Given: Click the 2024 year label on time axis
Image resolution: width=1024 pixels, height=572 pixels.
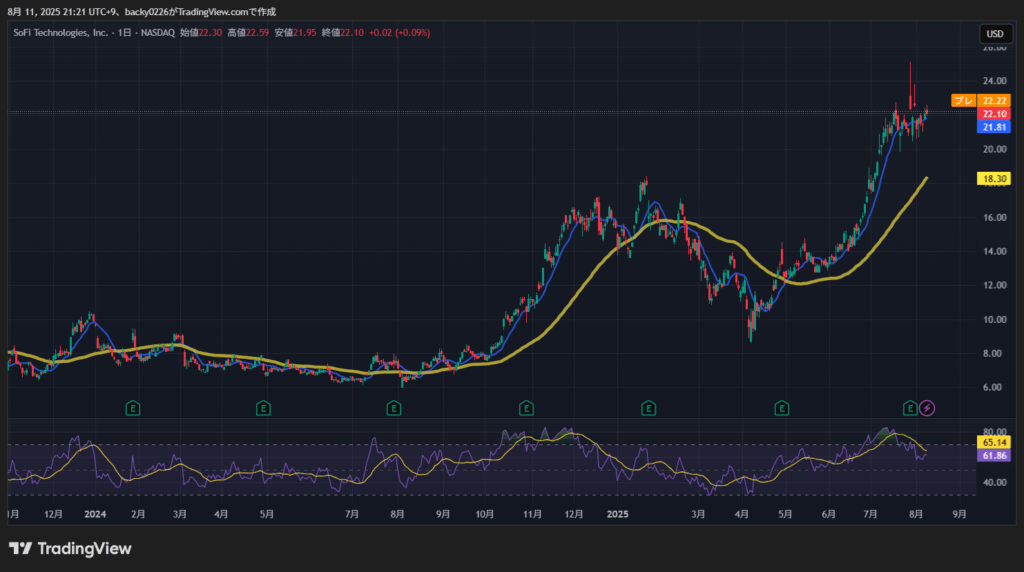Looking at the screenshot, I should point(95,515).
